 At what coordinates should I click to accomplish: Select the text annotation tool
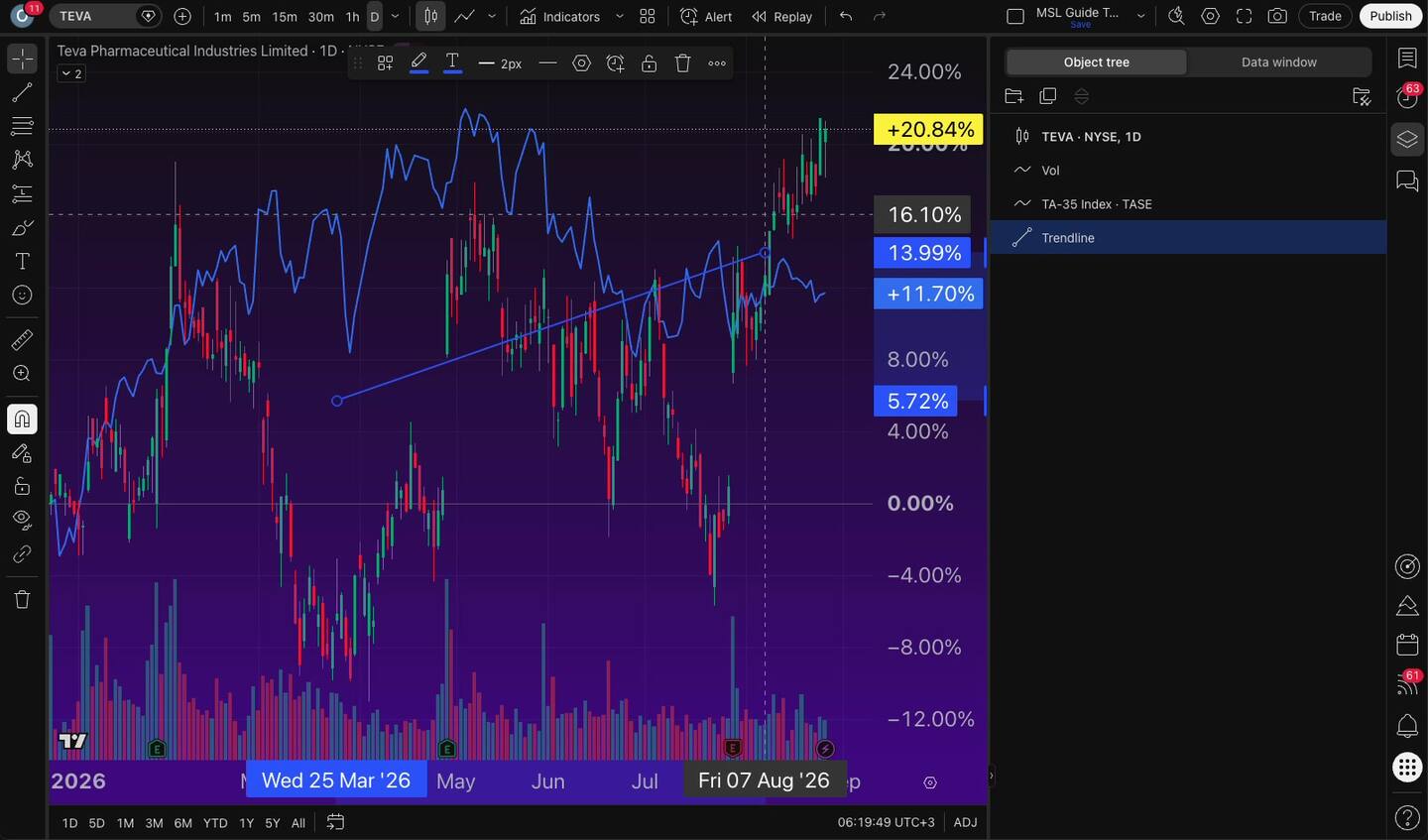tap(22, 262)
